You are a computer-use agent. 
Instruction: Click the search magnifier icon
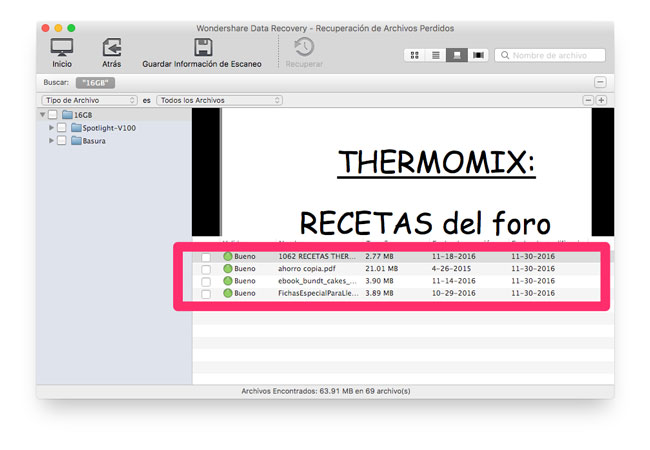(x=505, y=55)
